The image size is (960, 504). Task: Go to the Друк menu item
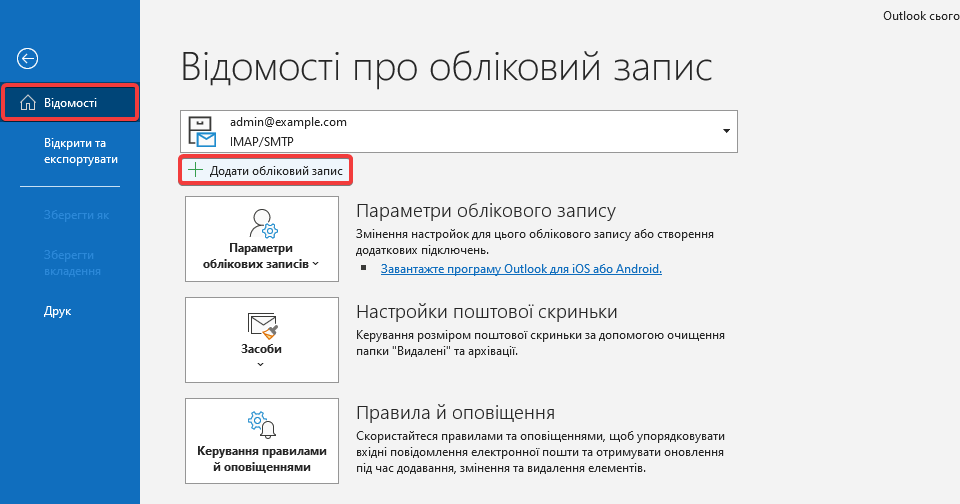pos(58,311)
